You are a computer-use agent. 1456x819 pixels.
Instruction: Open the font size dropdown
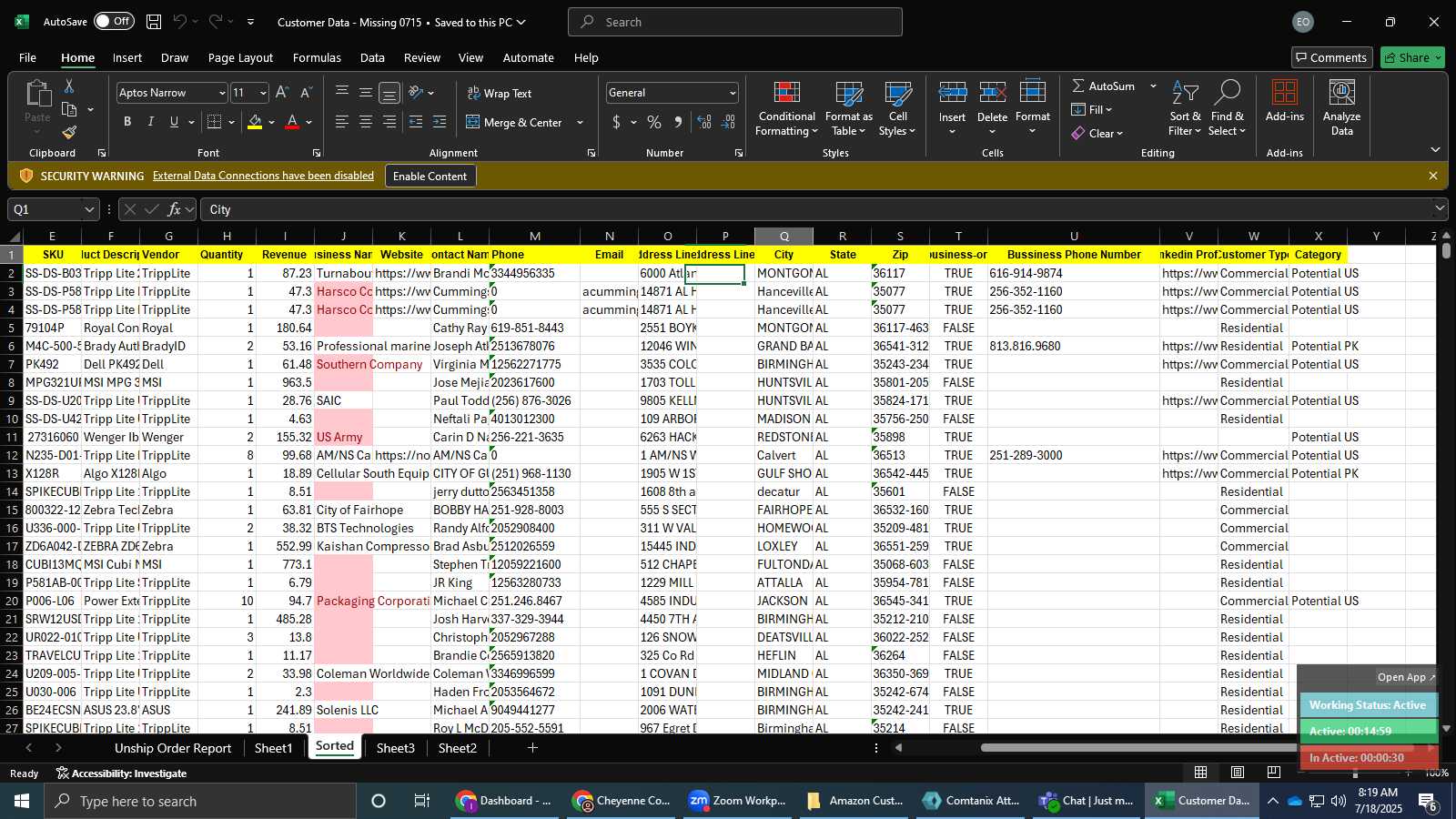(263, 93)
